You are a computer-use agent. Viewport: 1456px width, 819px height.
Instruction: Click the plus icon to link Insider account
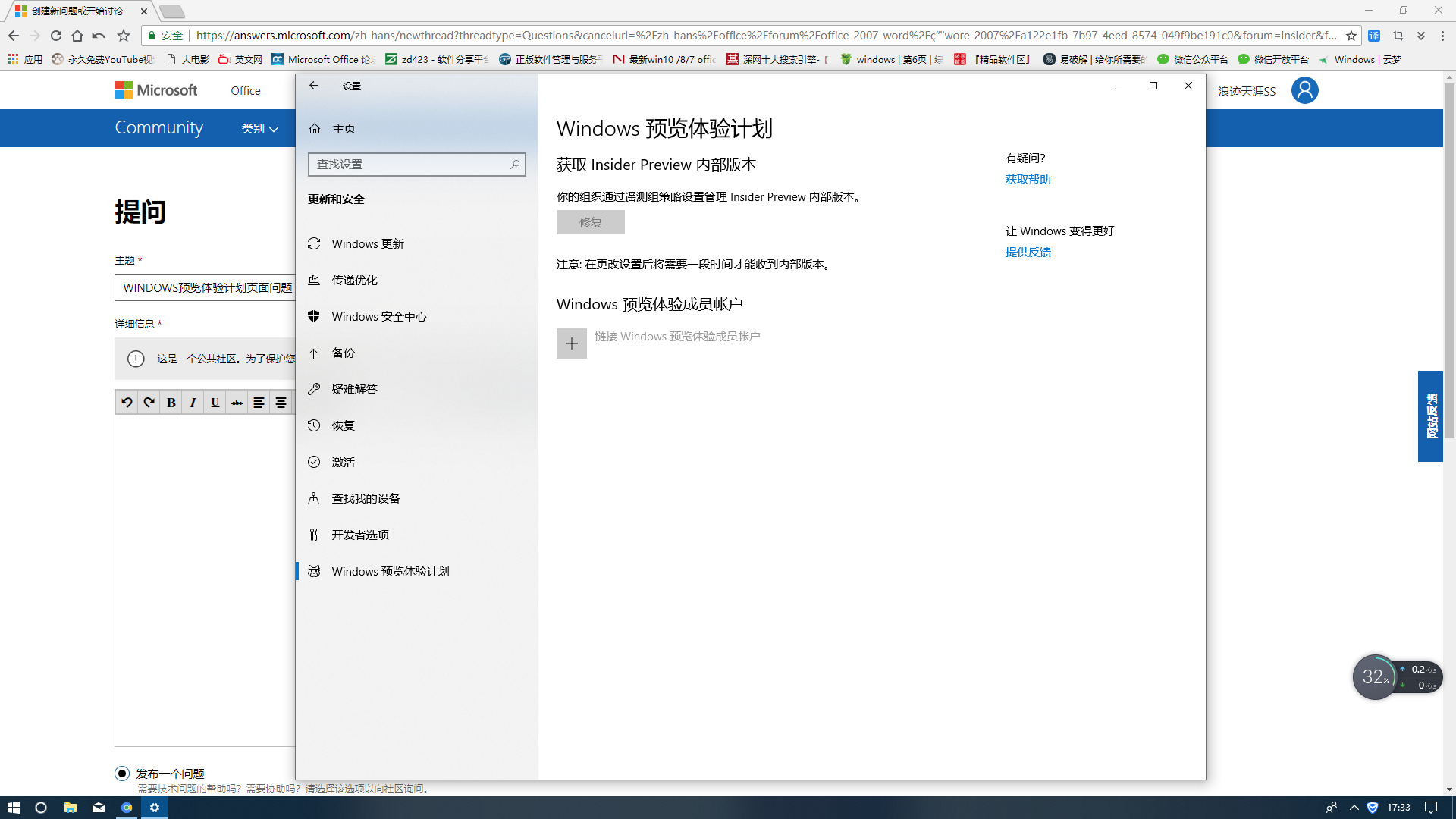pyautogui.click(x=571, y=344)
